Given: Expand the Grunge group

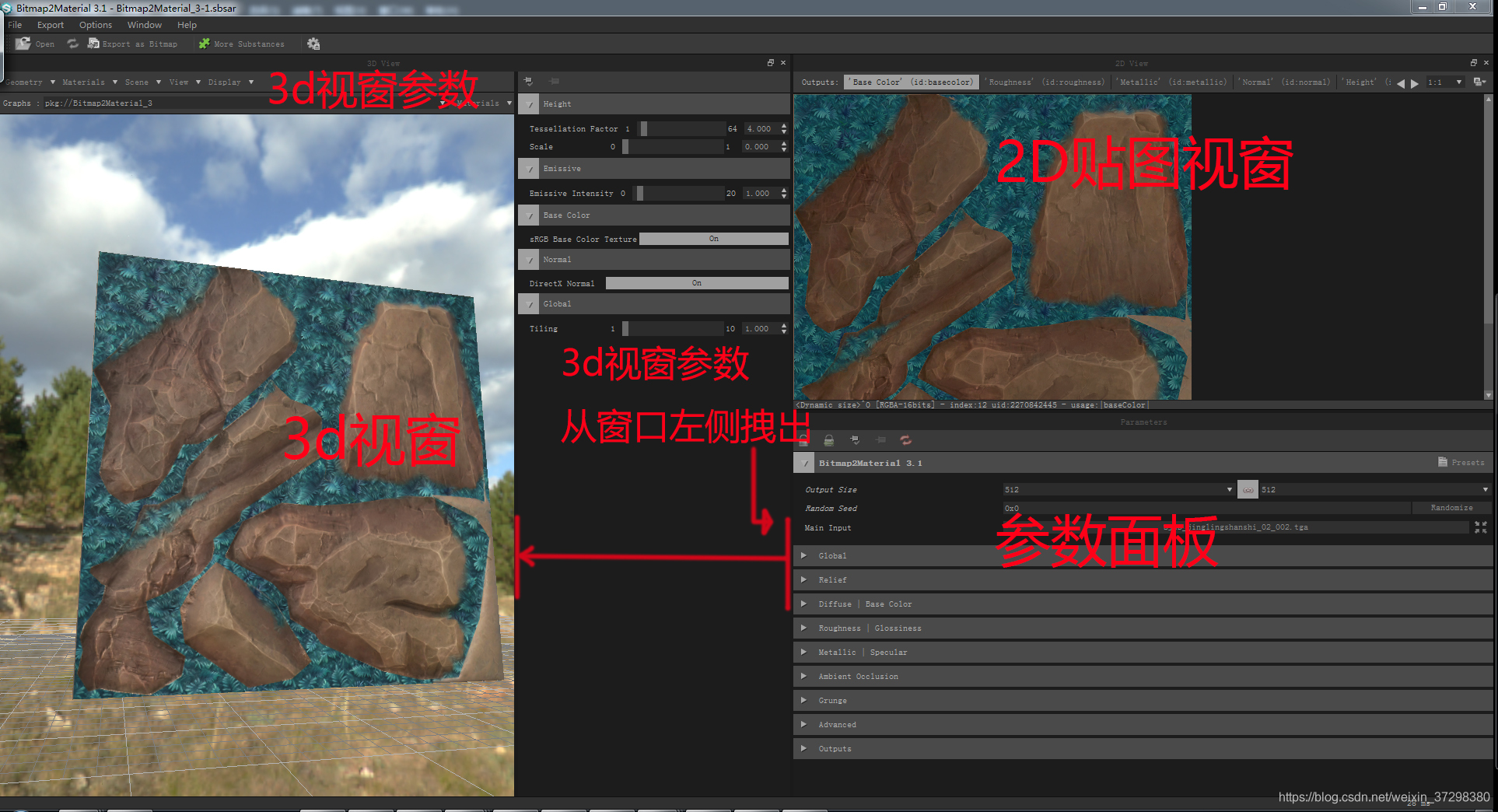Looking at the screenshot, I should [x=803, y=700].
